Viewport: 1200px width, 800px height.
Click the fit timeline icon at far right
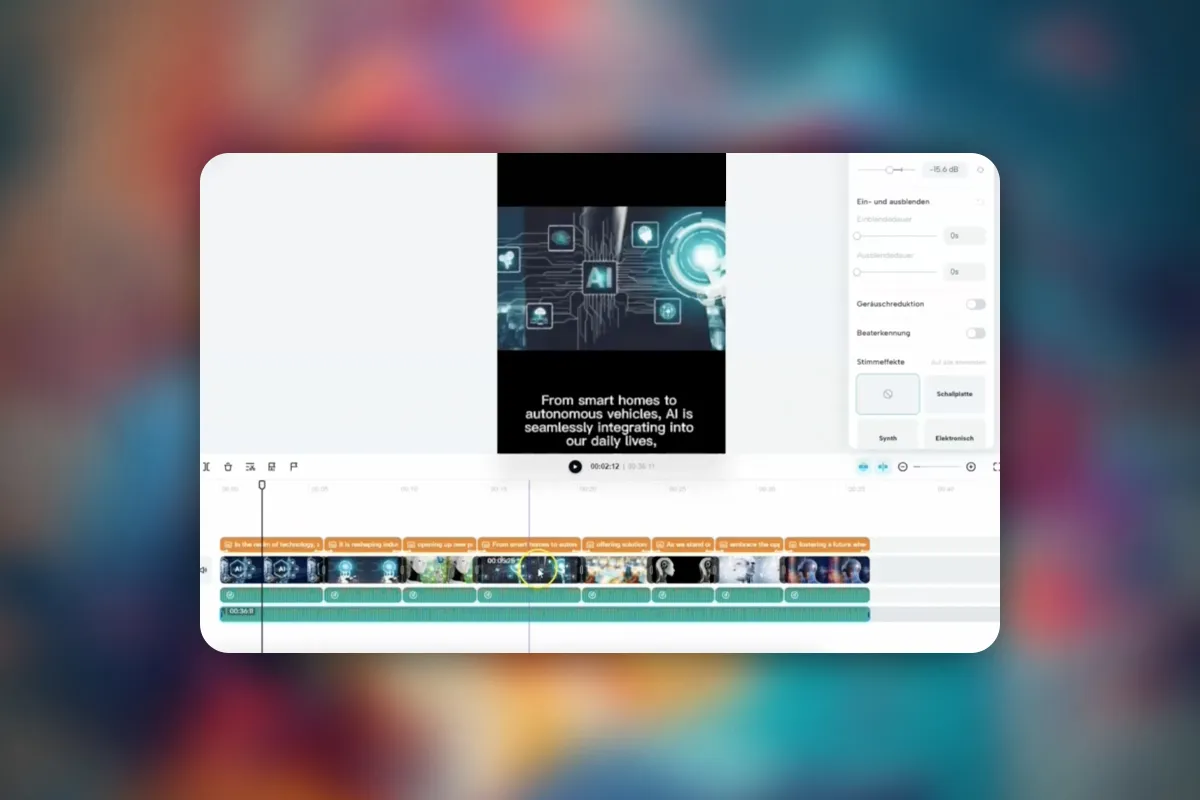tap(996, 467)
